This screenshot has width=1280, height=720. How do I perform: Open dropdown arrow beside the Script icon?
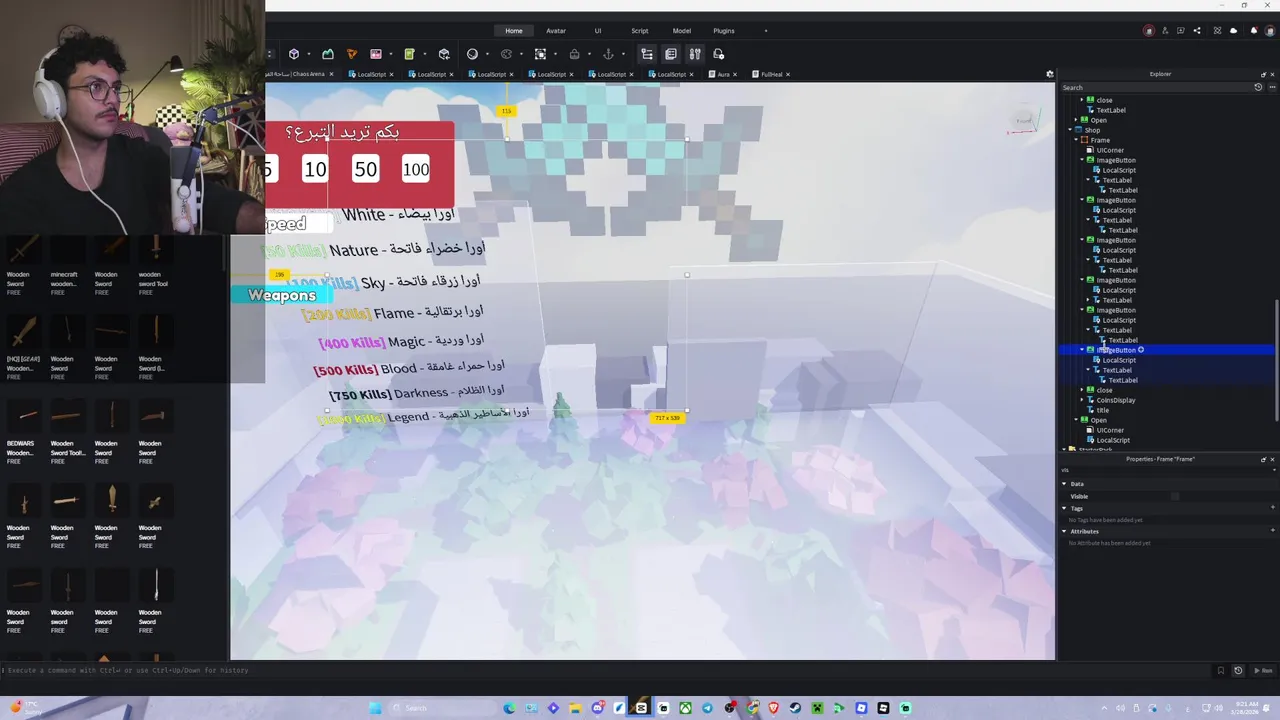click(424, 54)
